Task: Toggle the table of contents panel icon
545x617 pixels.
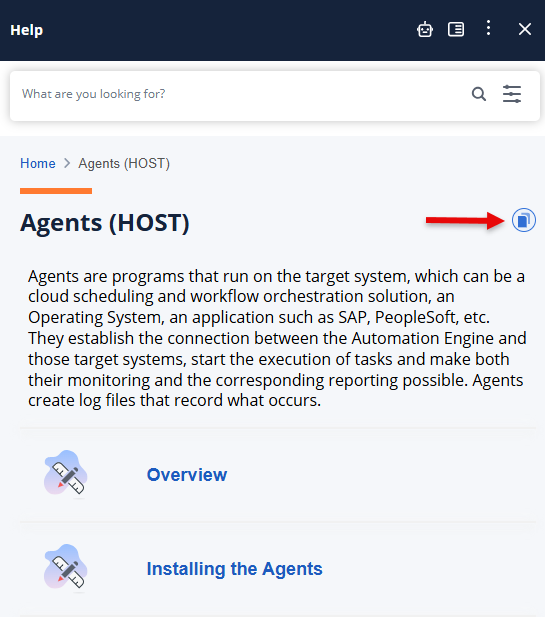Action: coord(456,29)
